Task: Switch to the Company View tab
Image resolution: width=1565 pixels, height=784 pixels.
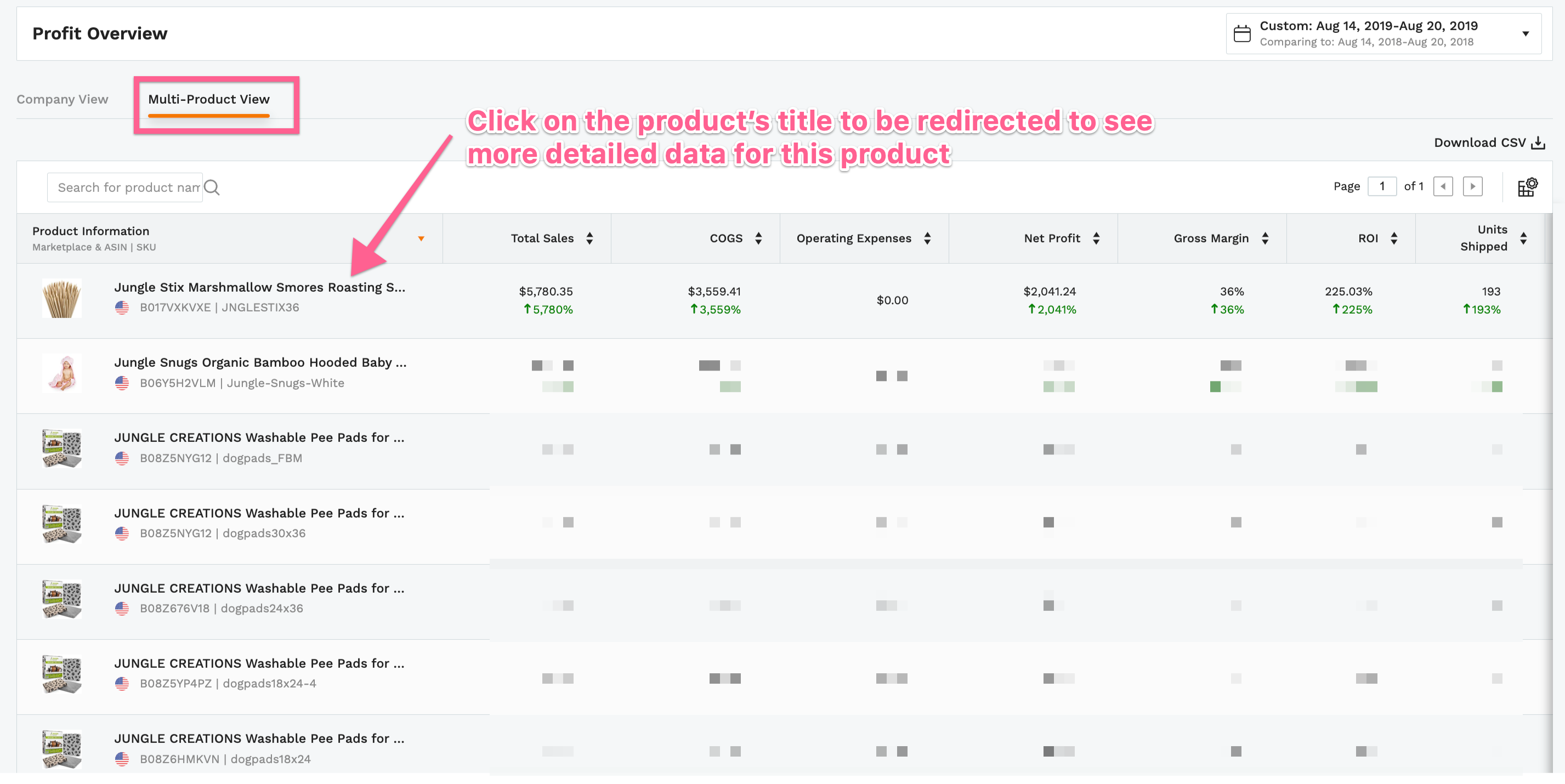Action: coord(62,99)
